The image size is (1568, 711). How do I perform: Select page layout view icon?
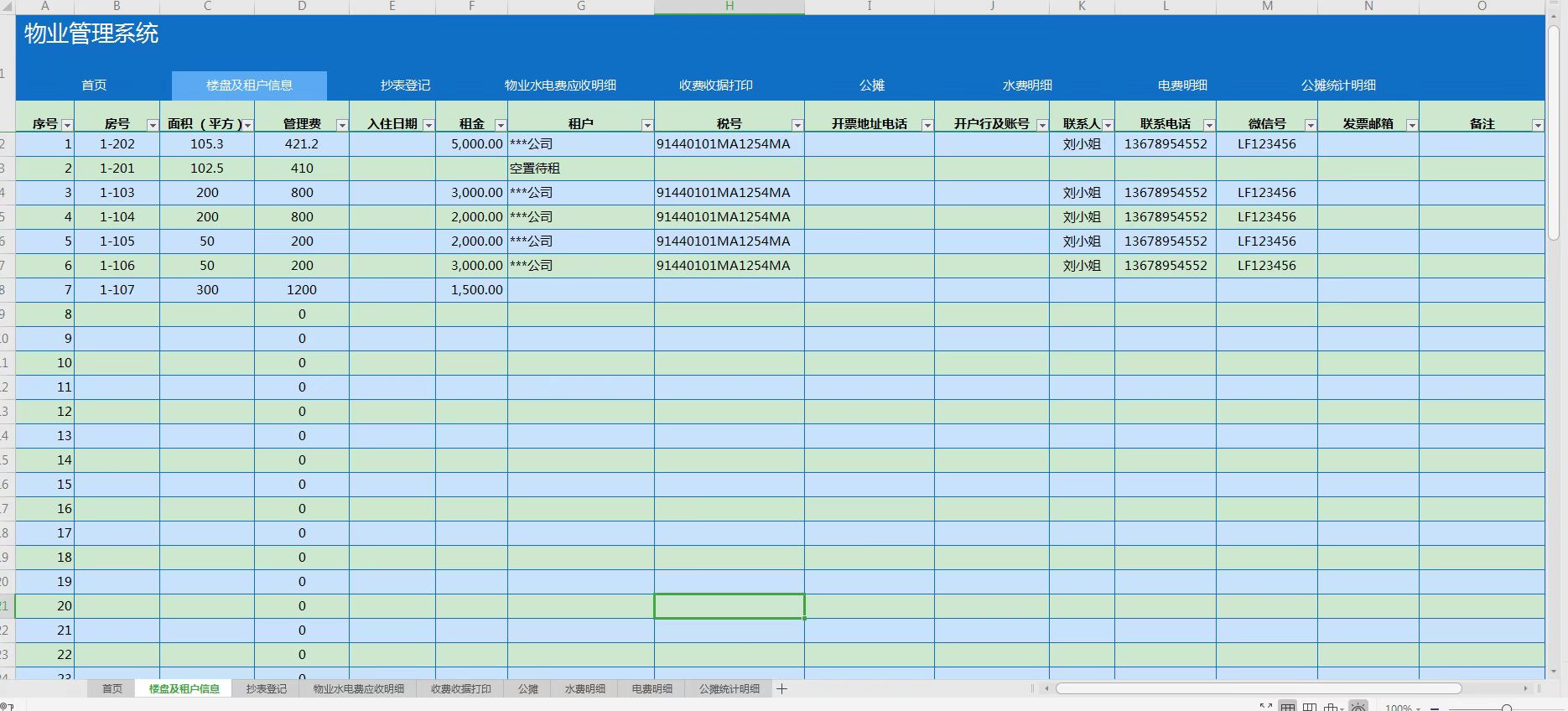point(1309,708)
